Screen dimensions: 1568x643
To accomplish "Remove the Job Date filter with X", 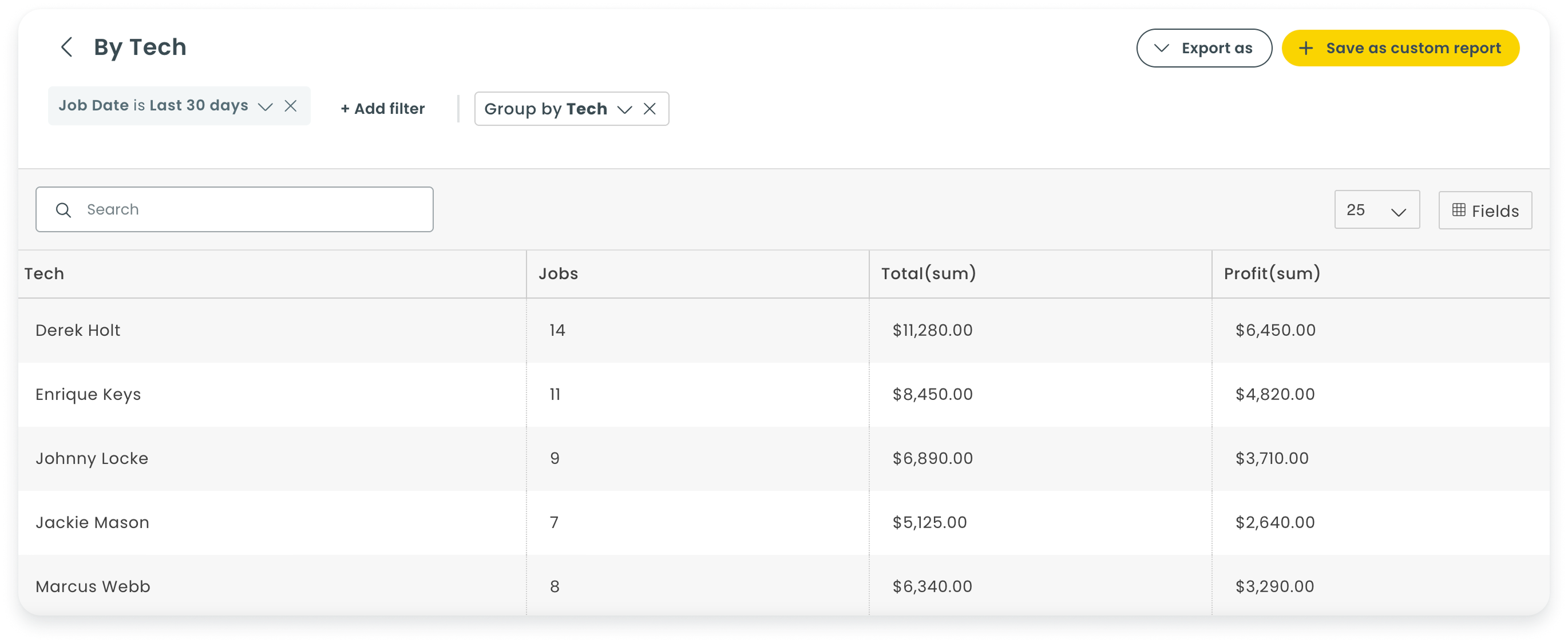I will tap(291, 106).
